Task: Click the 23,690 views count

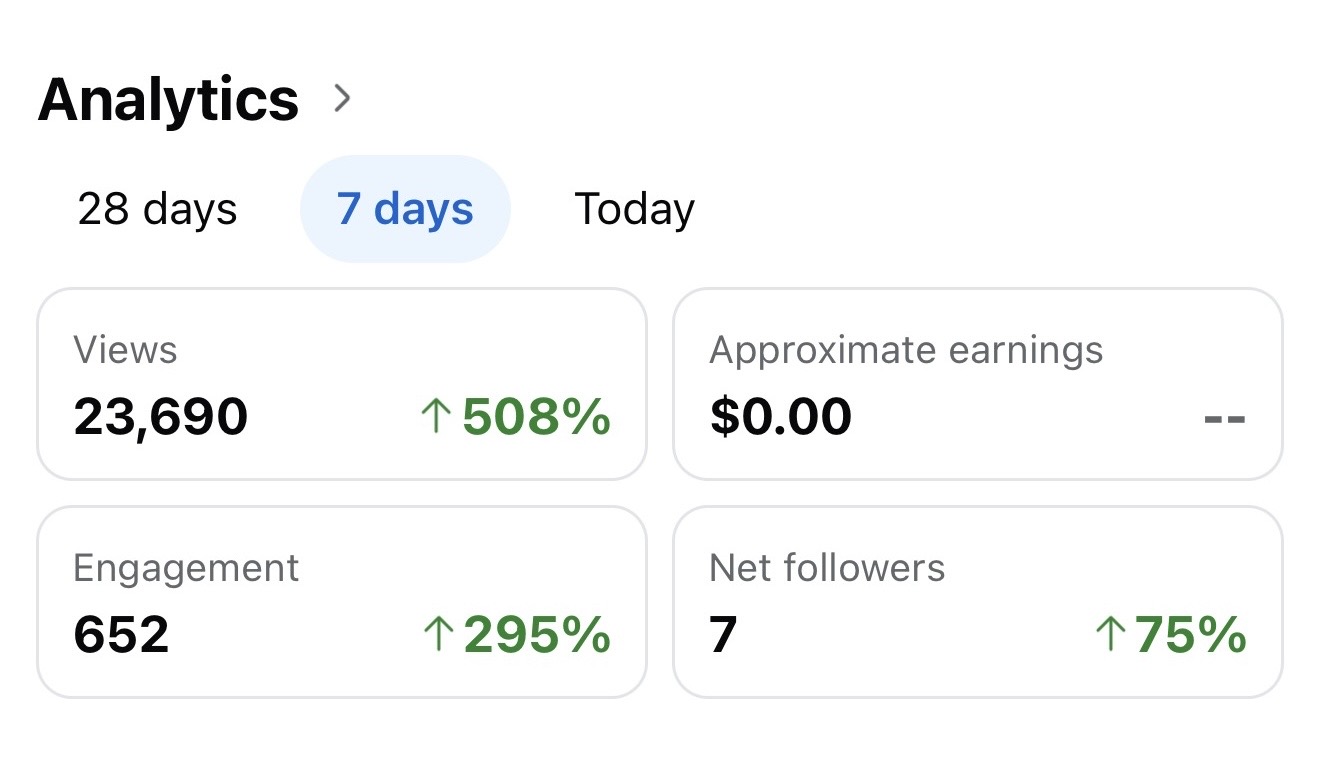Action: pyautogui.click(x=161, y=416)
